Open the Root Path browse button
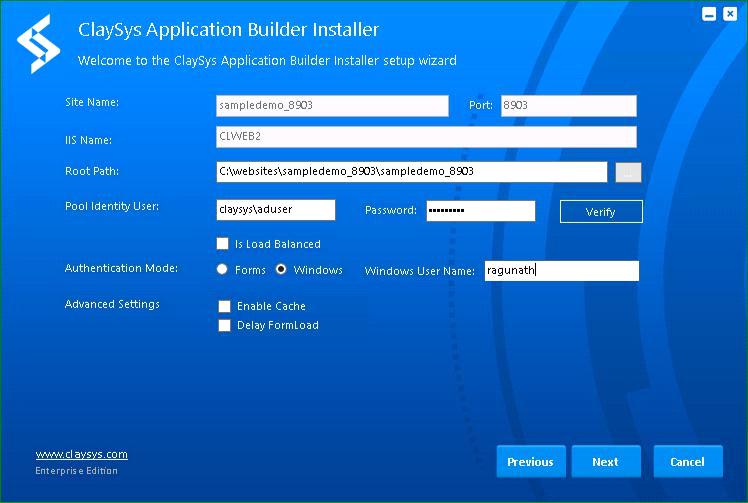 [x=628, y=172]
